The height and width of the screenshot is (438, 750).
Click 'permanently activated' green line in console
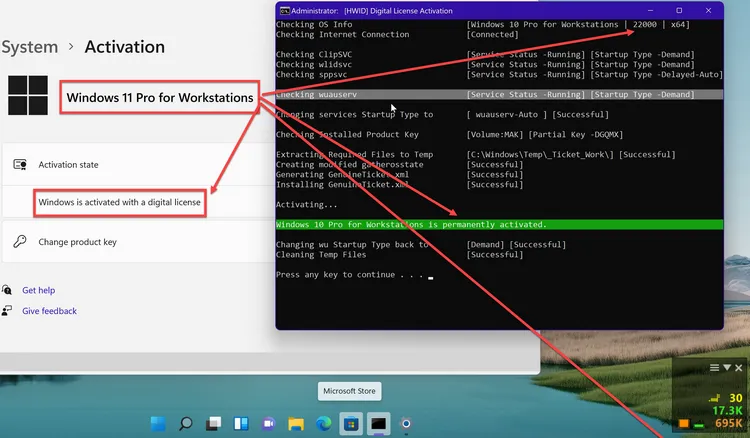click(x=499, y=224)
